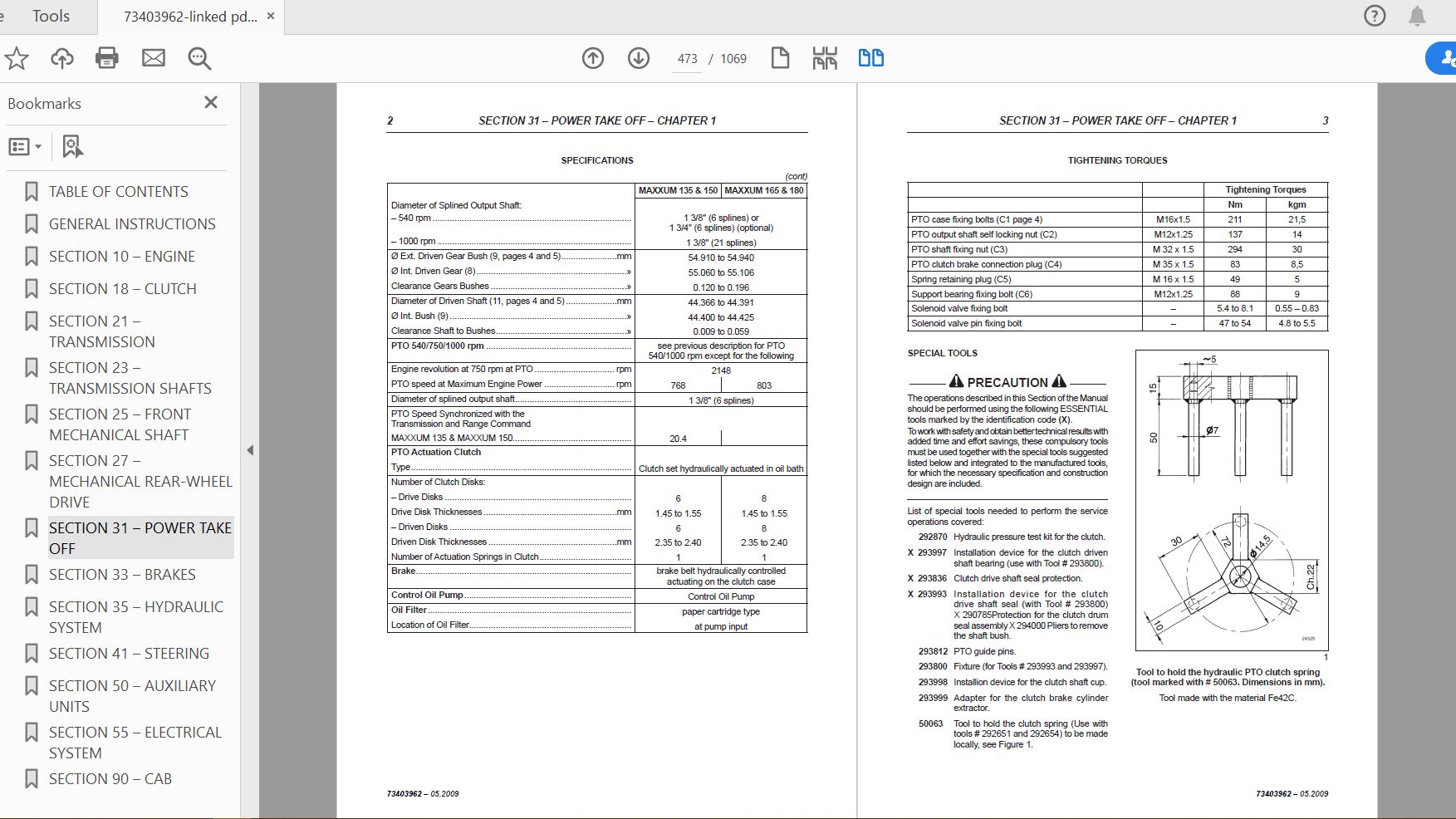This screenshot has height=819, width=1456.
Task: Send the file by email envelope icon
Action: coord(154,58)
